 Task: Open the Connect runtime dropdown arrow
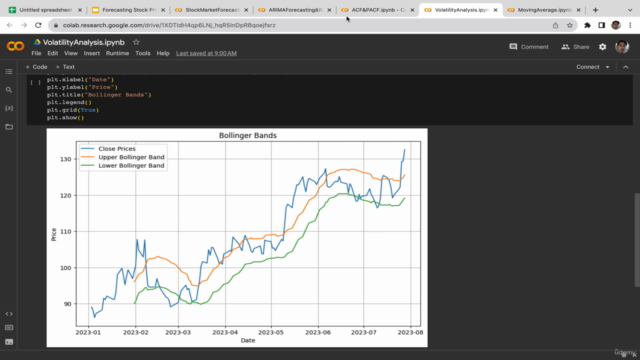point(607,67)
